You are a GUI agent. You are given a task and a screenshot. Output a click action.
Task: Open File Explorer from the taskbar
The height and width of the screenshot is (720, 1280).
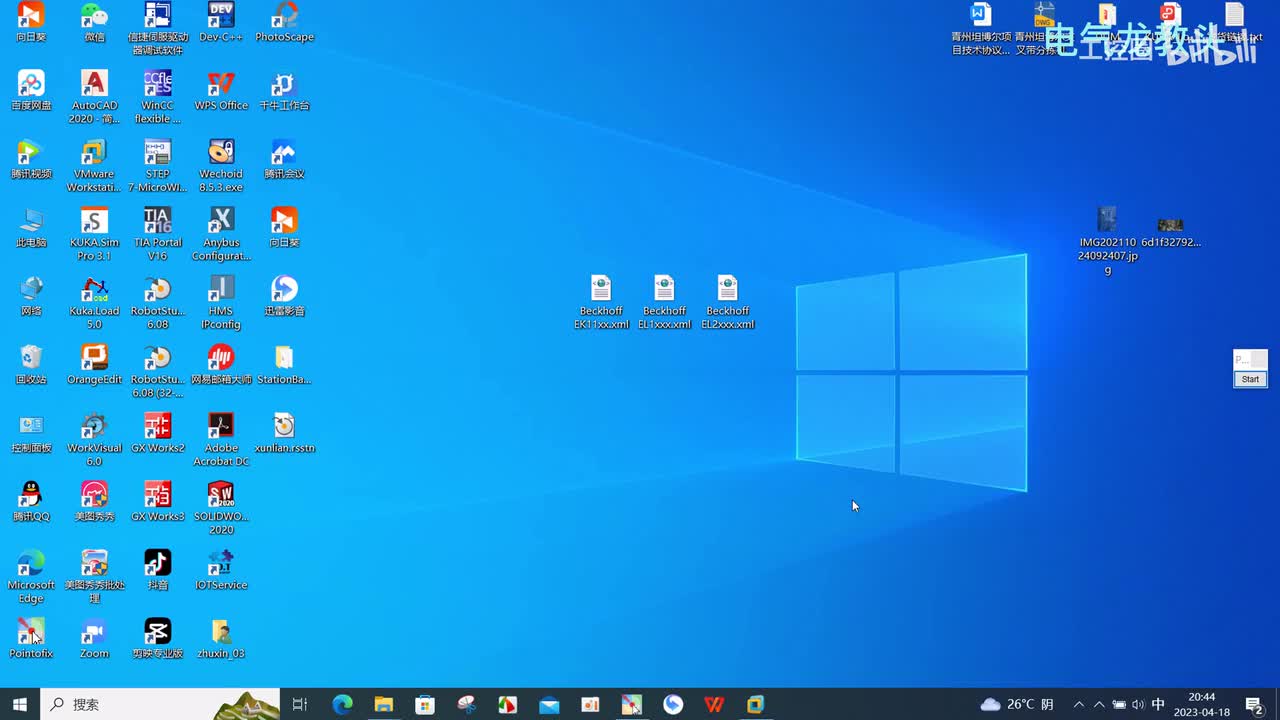(383, 704)
